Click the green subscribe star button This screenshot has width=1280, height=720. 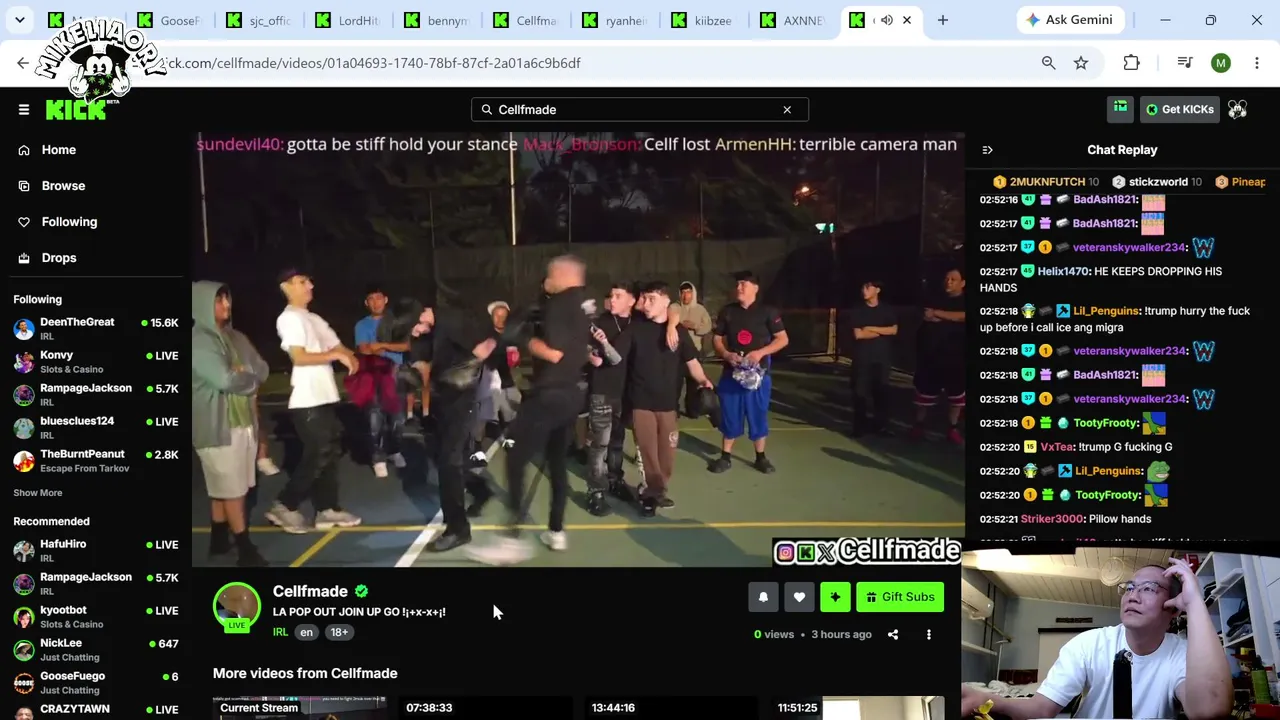point(835,597)
